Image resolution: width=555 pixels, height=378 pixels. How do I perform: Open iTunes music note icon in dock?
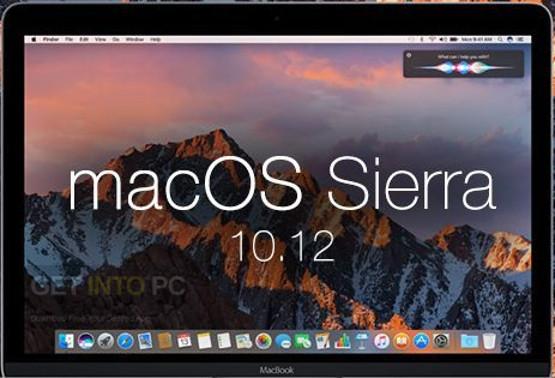coord(382,341)
